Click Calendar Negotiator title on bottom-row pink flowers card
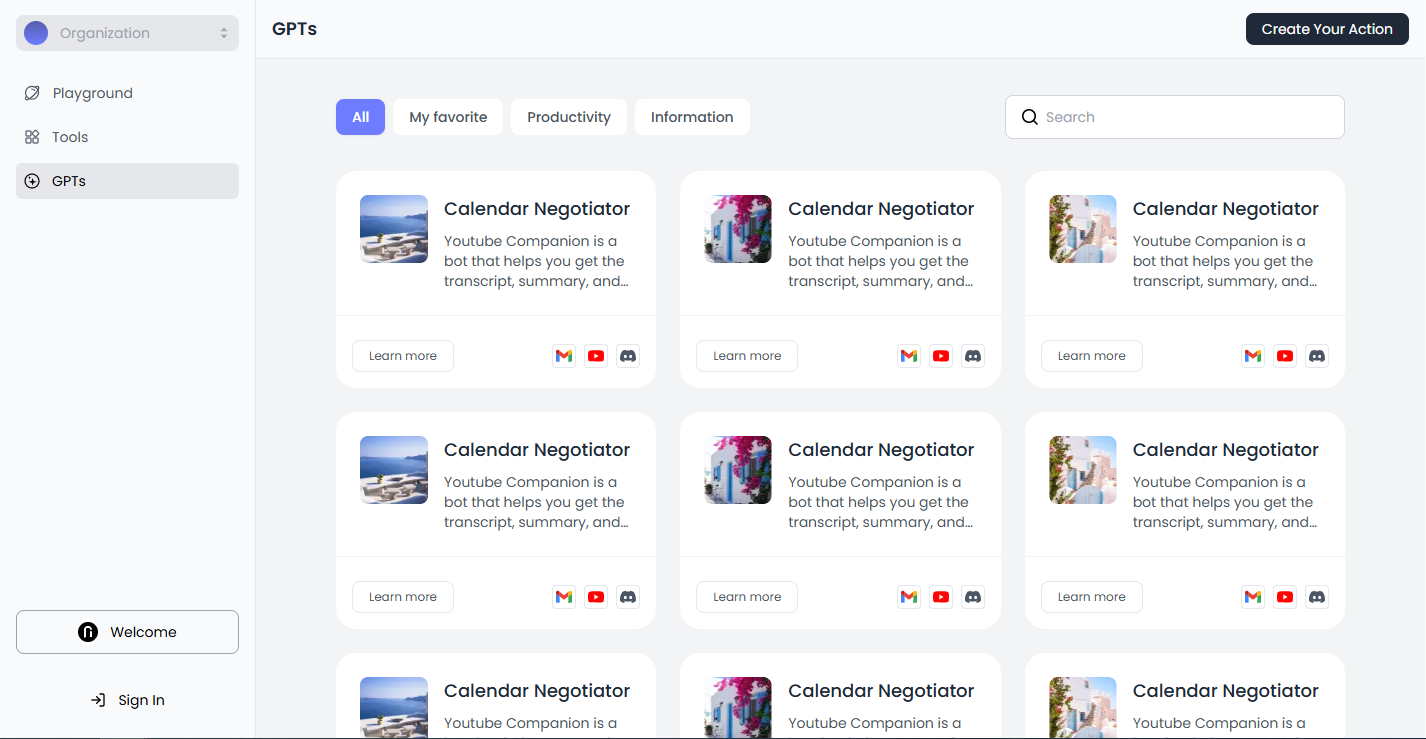The height and width of the screenshot is (739, 1426). [881, 691]
